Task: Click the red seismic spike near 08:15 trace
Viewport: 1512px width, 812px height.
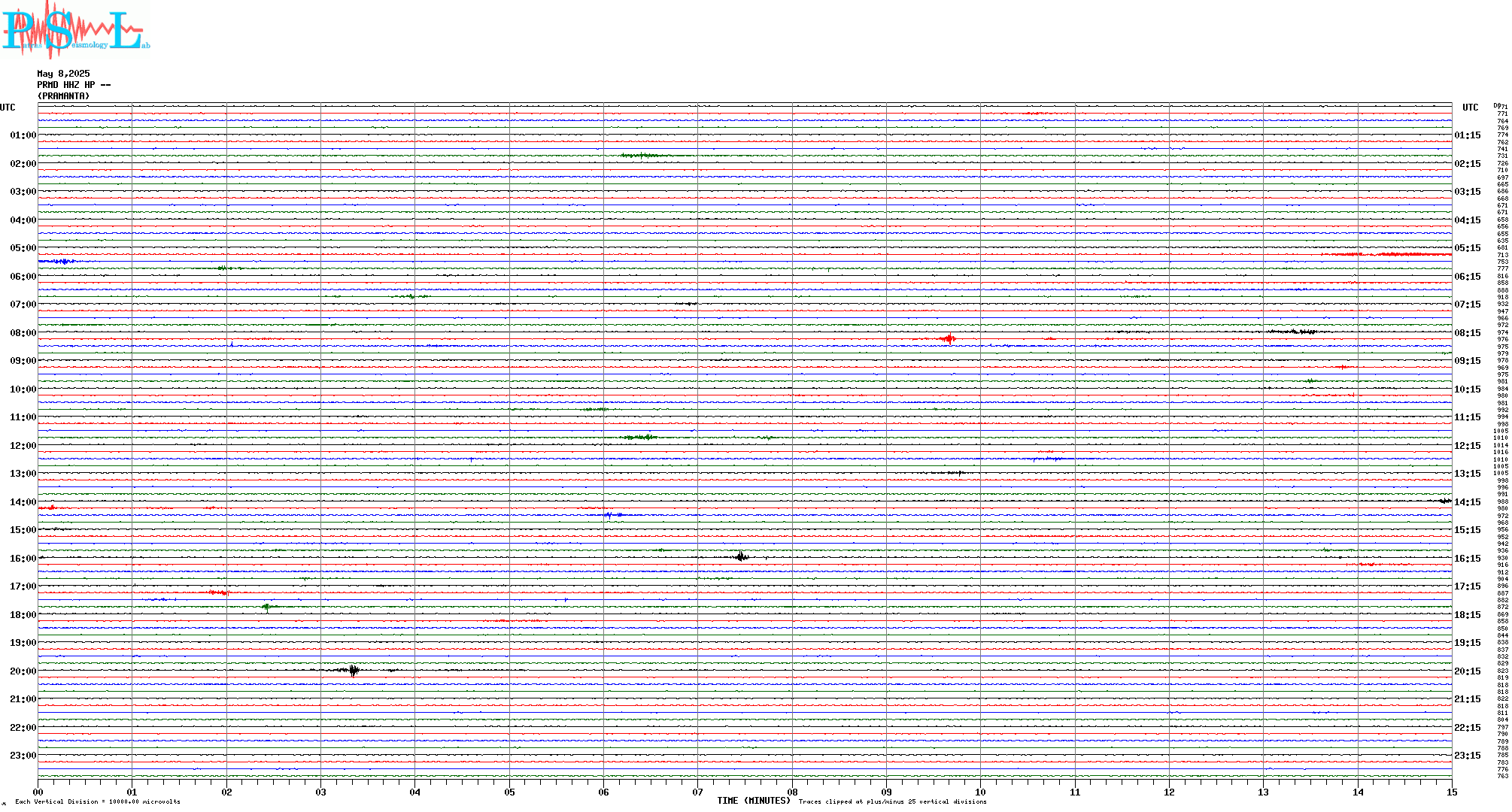Action: [x=949, y=339]
